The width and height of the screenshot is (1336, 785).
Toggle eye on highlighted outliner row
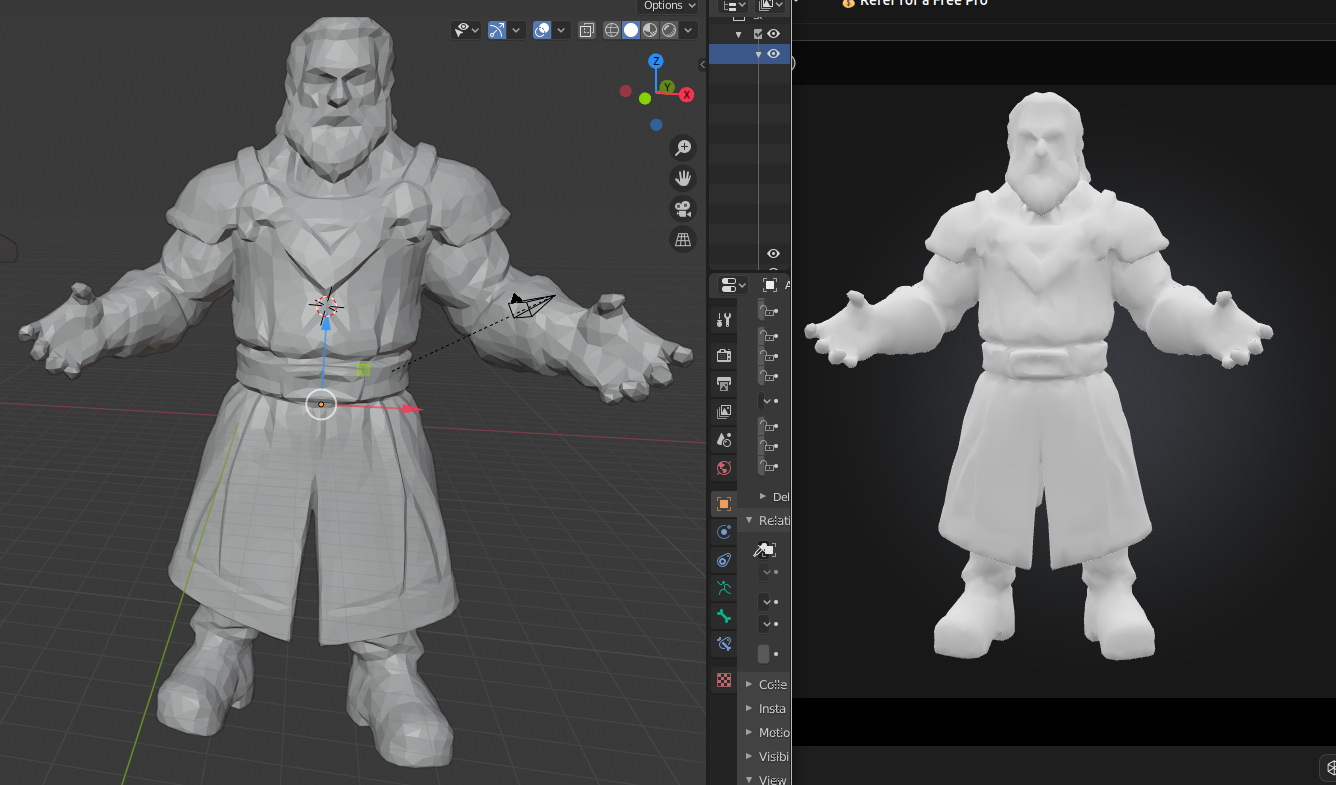[773, 54]
